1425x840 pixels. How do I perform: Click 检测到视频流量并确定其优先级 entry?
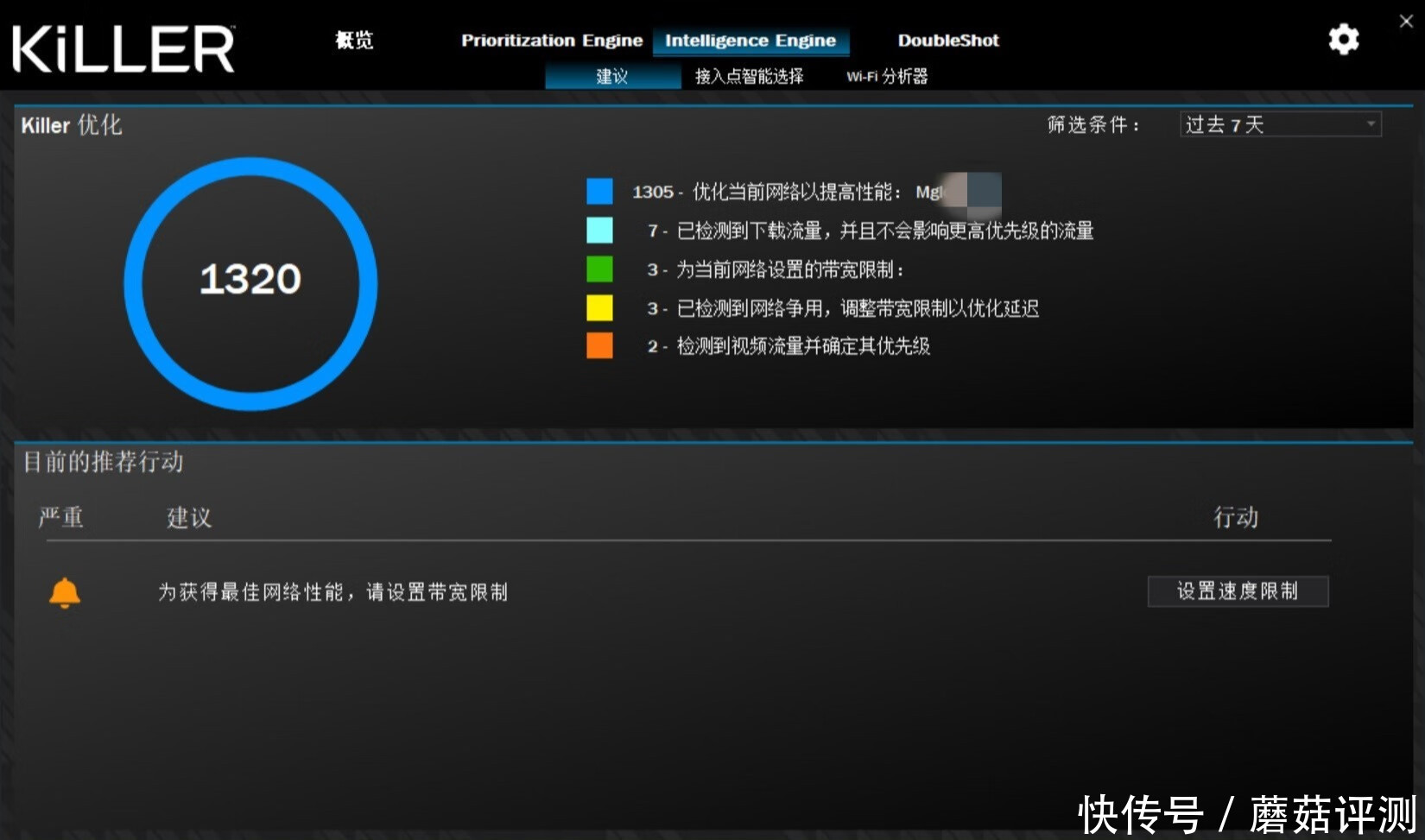click(788, 346)
